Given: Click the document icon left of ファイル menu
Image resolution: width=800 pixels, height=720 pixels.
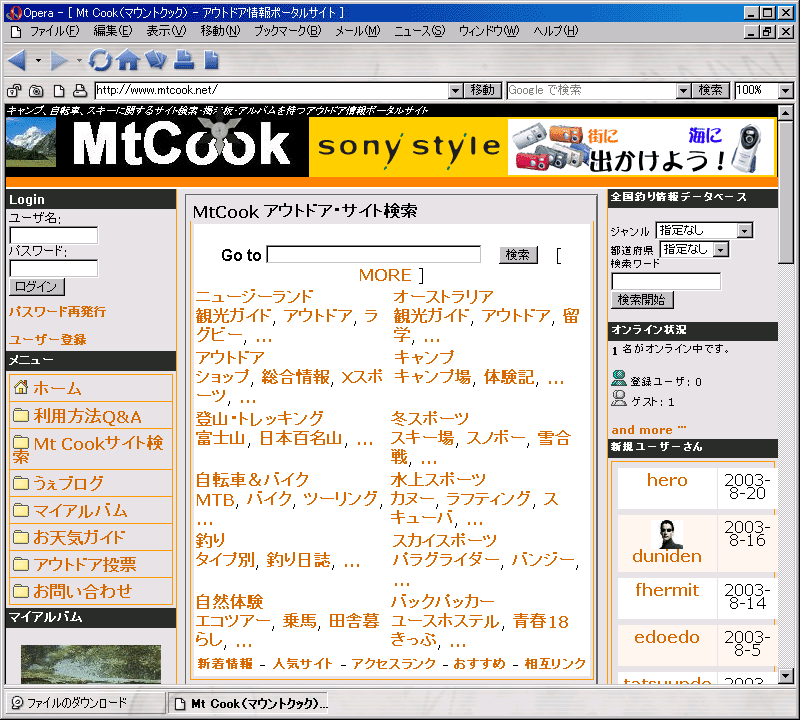Looking at the screenshot, I should 16,32.
